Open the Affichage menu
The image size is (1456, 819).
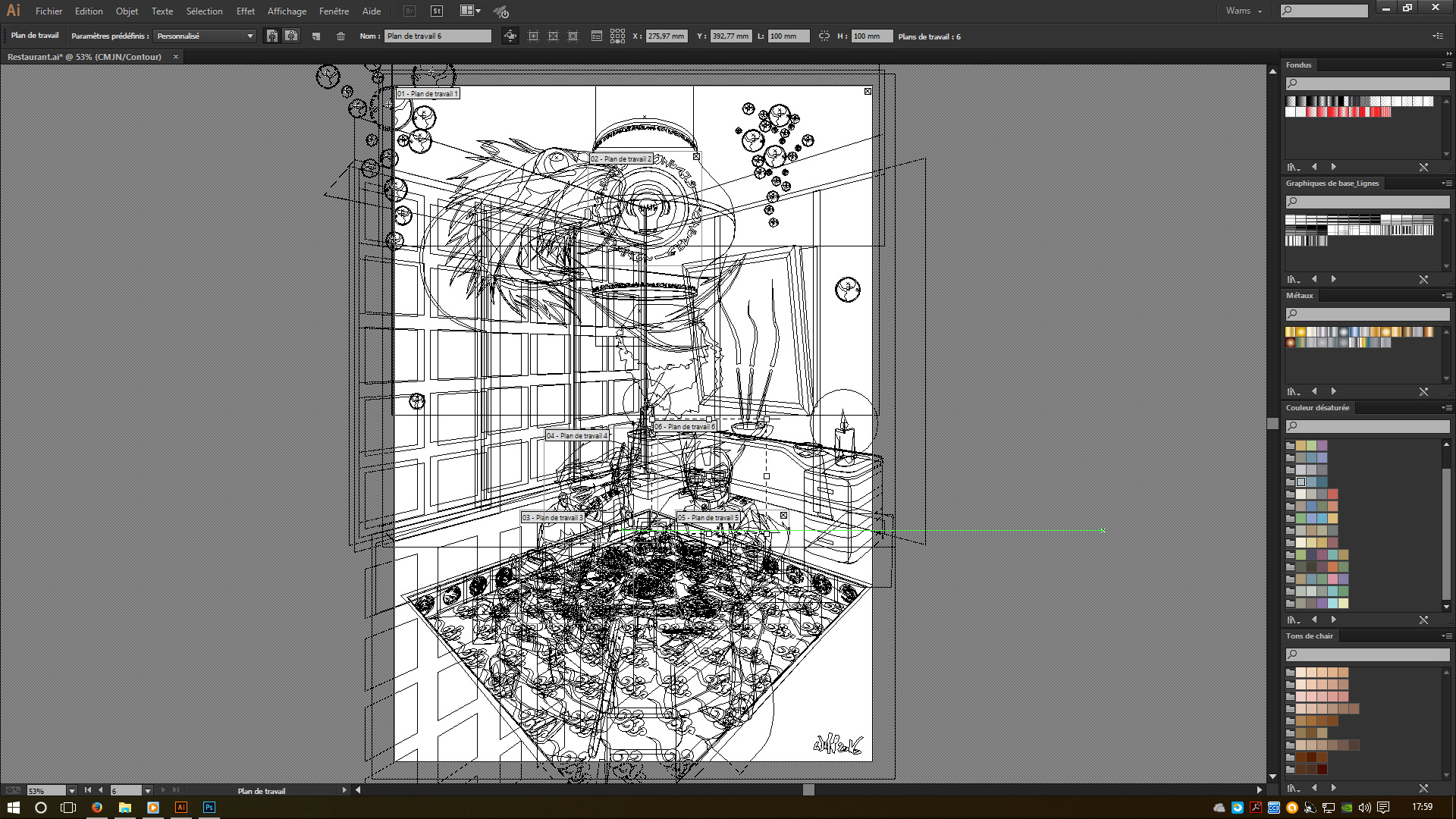pos(287,11)
